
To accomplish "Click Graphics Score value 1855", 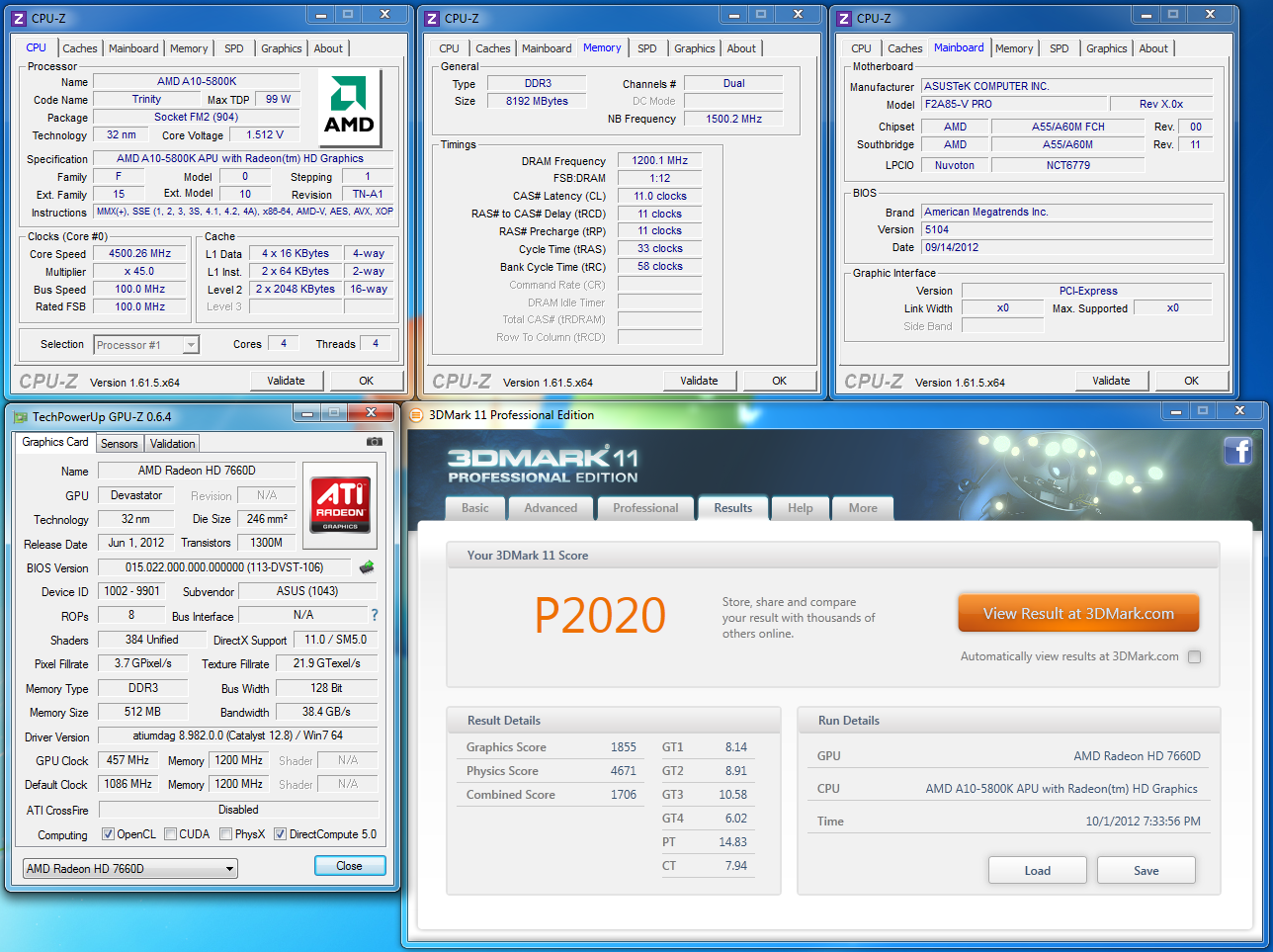I will click(624, 747).
